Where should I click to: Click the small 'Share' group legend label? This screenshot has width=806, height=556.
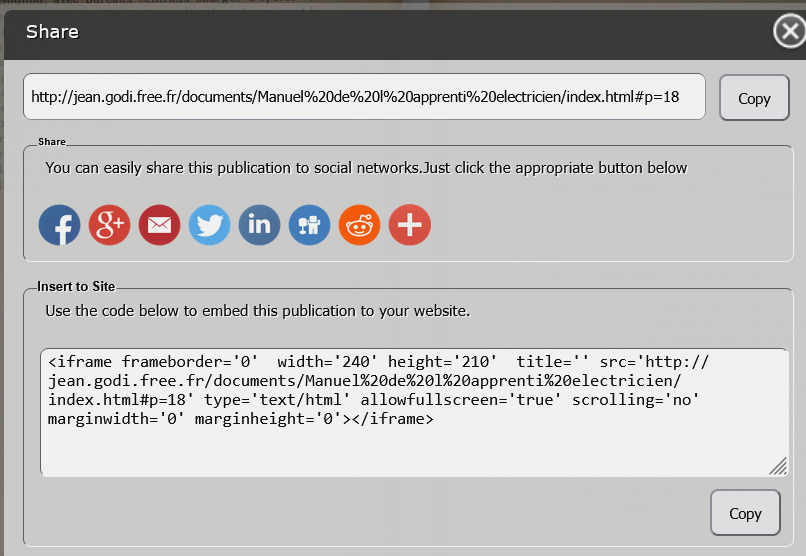pos(52,142)
